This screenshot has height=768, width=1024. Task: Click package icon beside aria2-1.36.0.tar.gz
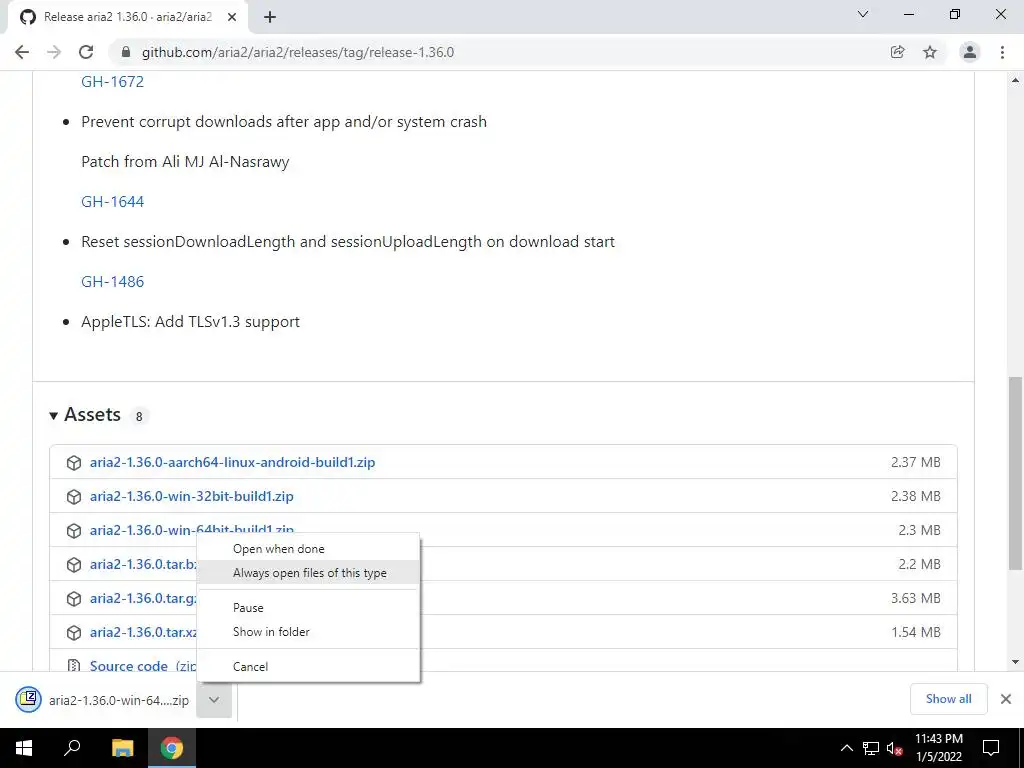[x=74, y=598]
